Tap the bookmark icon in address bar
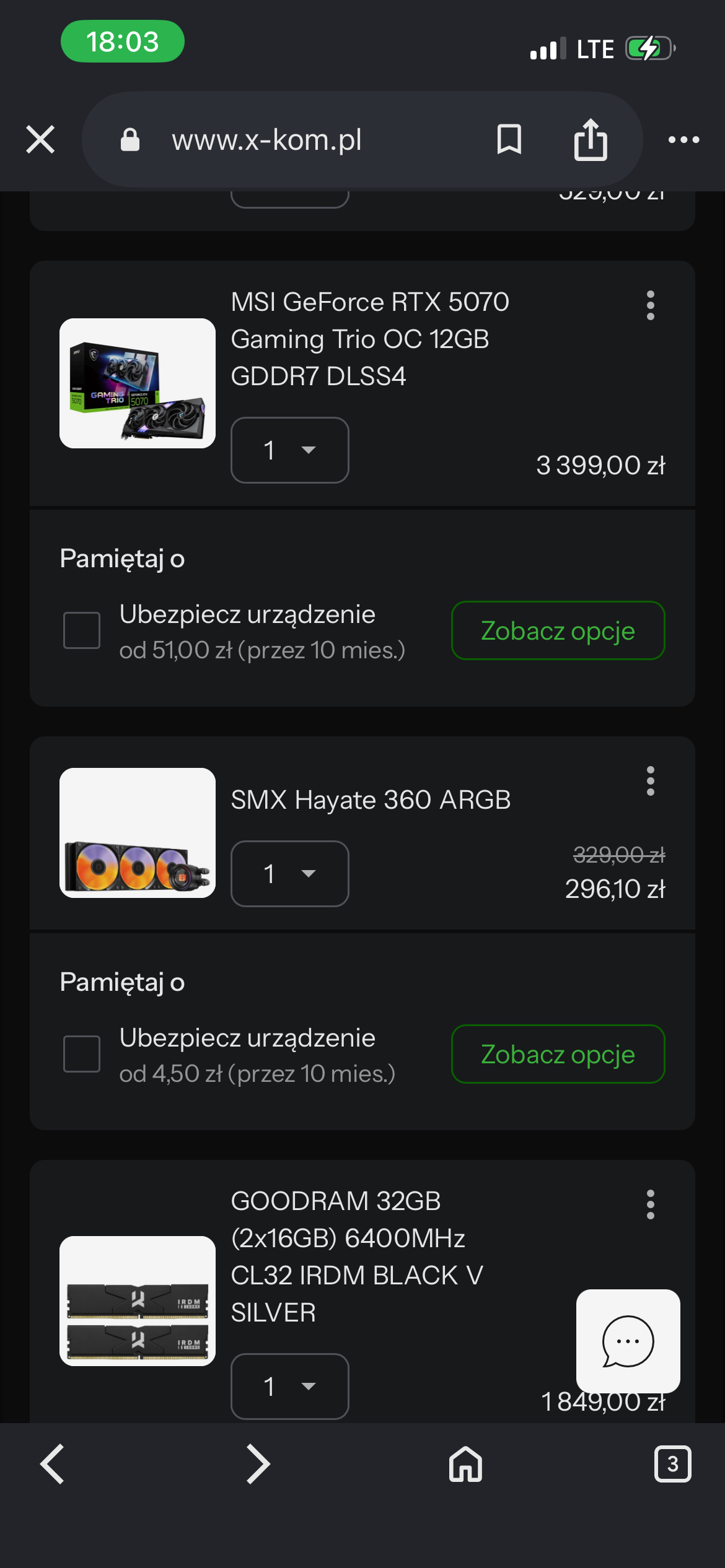Viewport: 725px width, 1568px height. (x=509, y=139)
